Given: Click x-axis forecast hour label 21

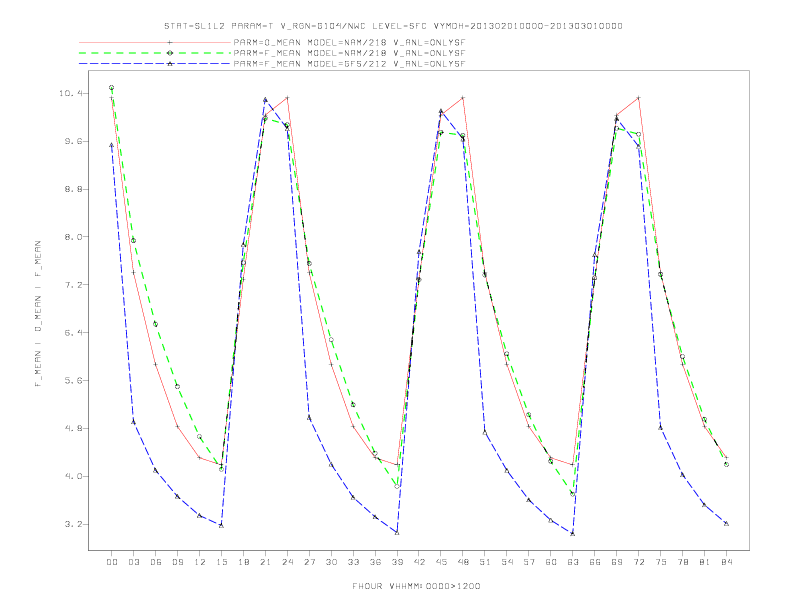Looking at the screenshot, I should (x=265, y=562).
